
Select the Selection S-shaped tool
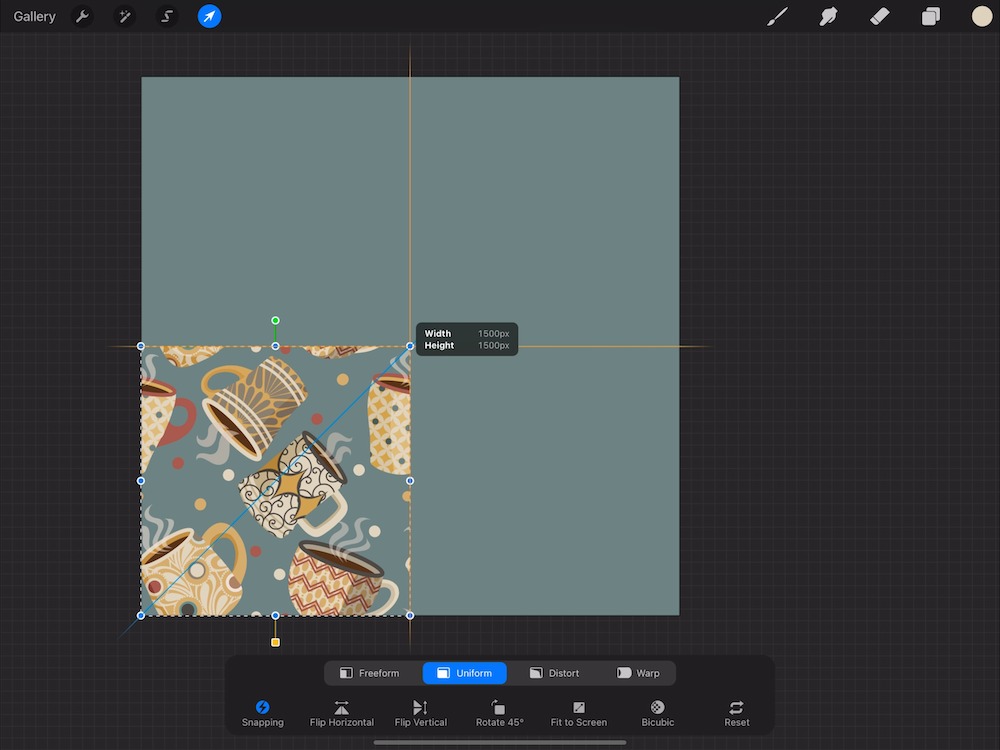point(167,17)
